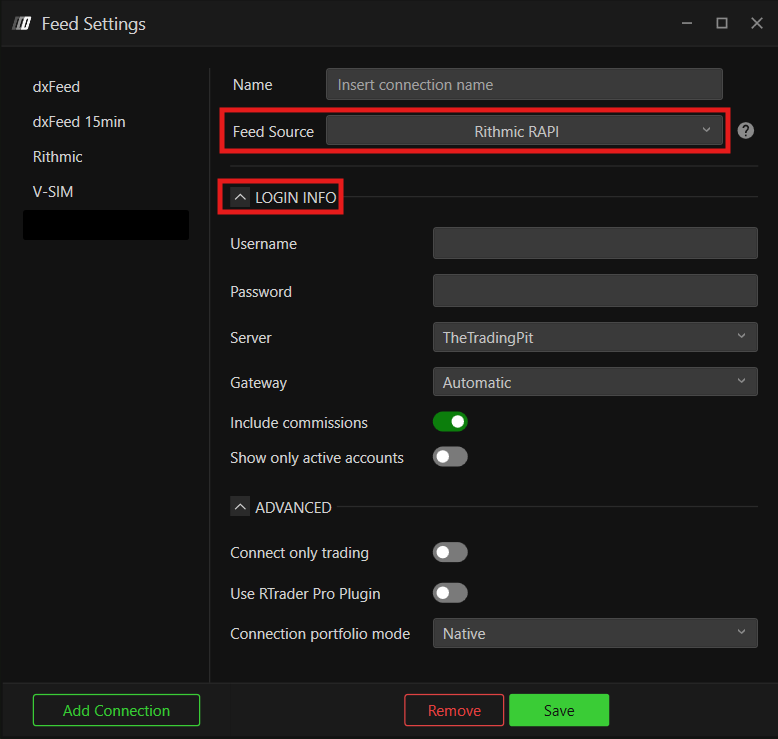Select the Rithmic connection in the sidebar
The image size is (778, 739).
click(58, 157)
